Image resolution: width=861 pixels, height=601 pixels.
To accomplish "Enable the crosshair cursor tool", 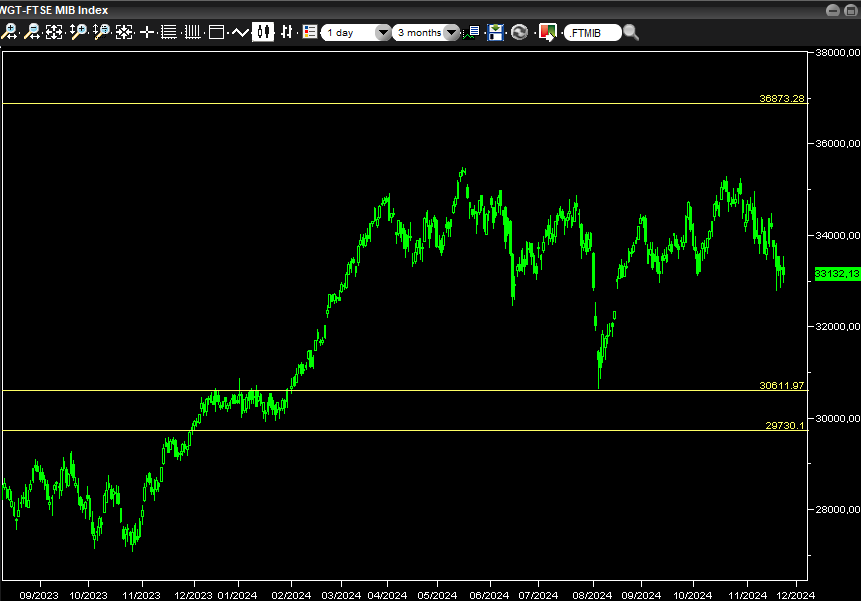I will 147,32.
